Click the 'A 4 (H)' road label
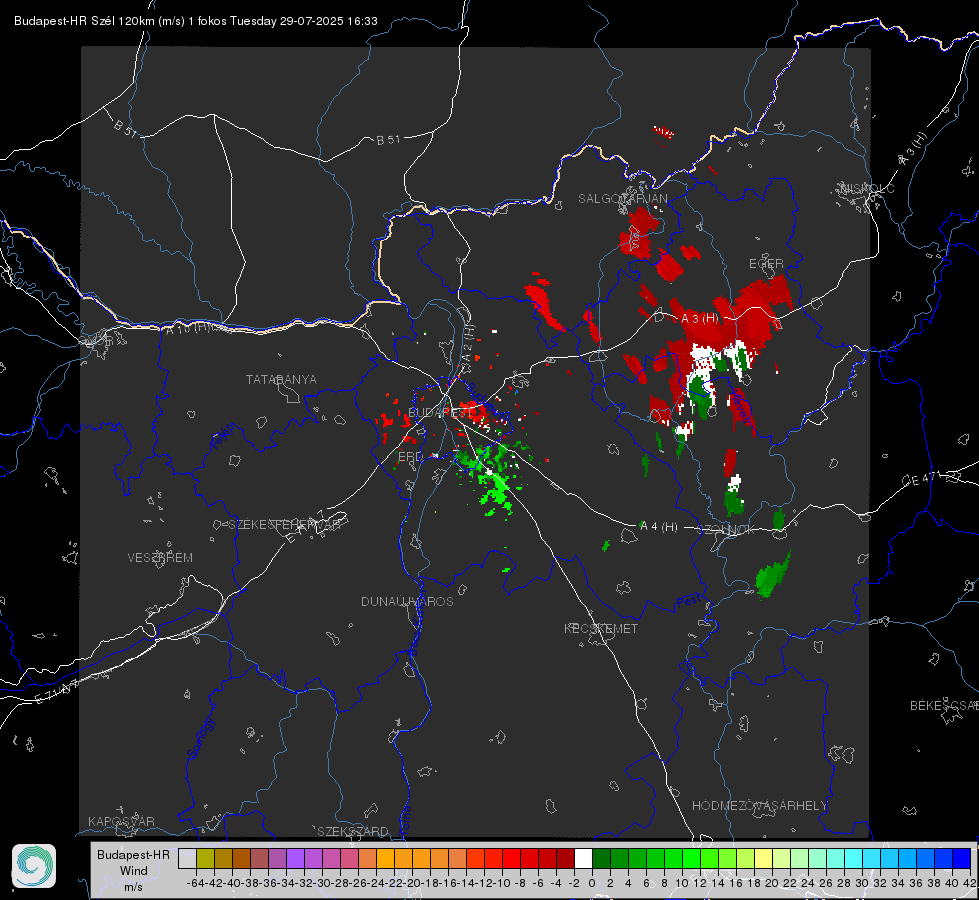 pos(659,527)
